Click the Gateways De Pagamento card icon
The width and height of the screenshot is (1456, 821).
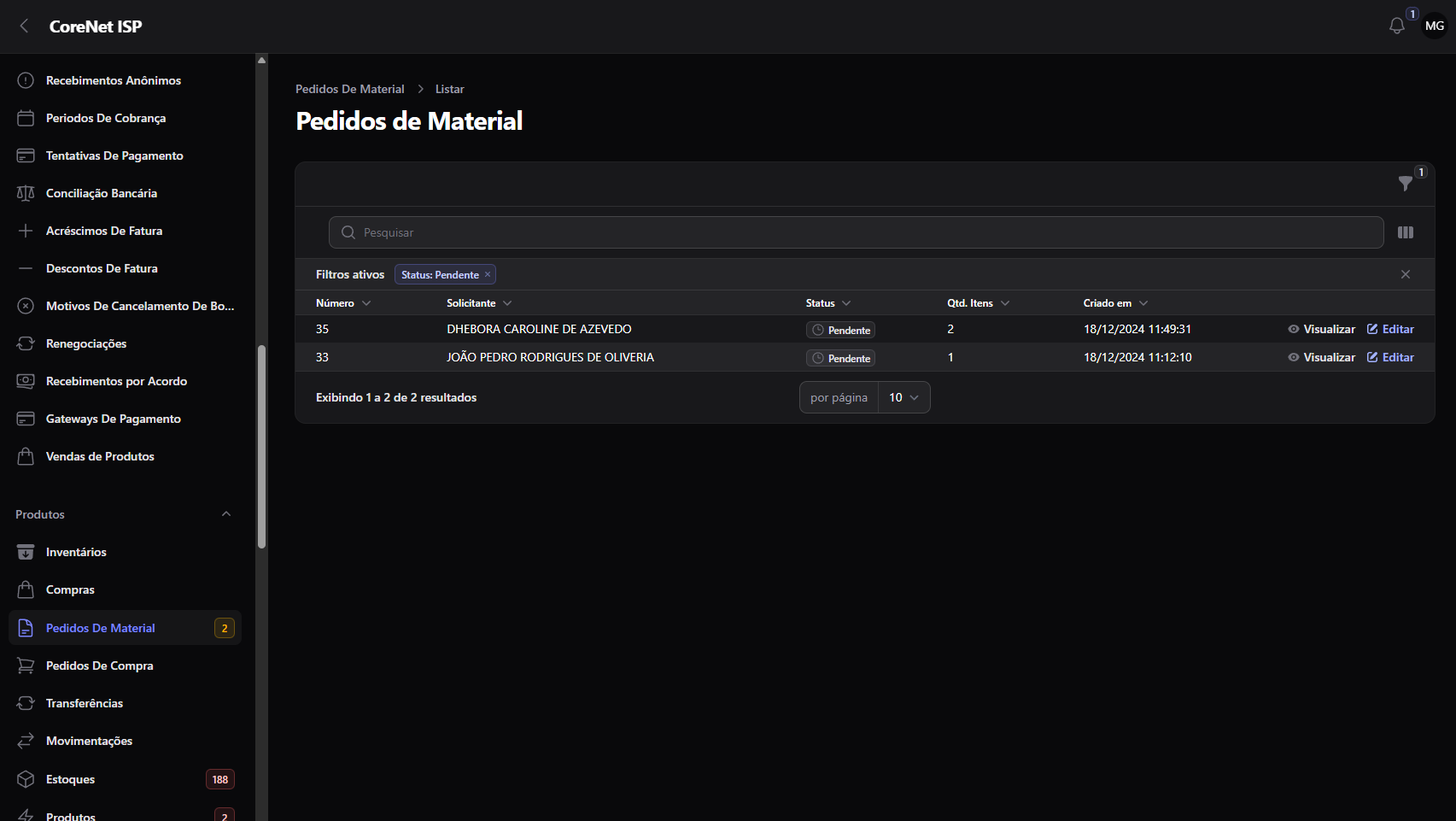[26, 419]
